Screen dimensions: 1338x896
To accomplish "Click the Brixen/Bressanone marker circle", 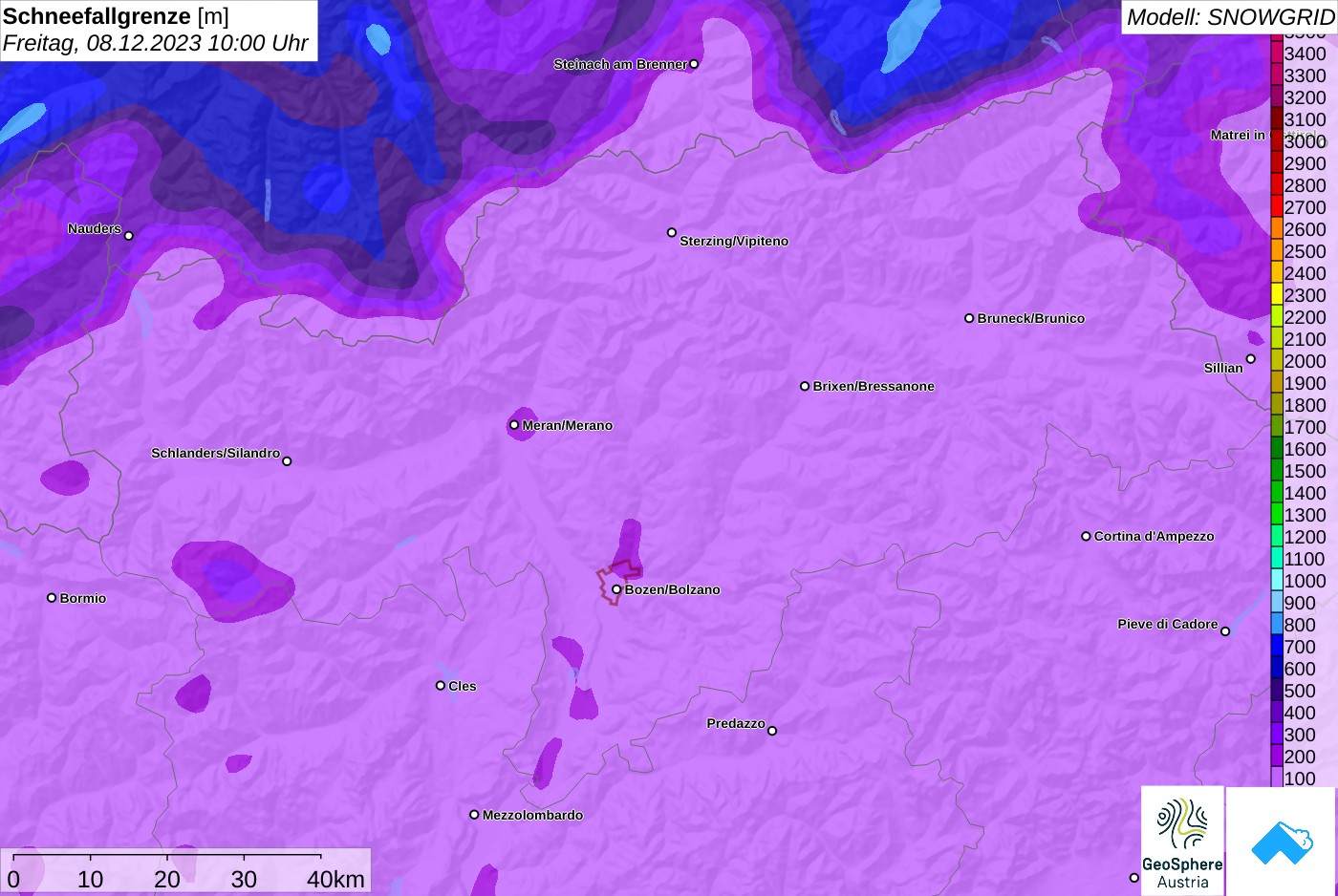I will coord(805,386).
